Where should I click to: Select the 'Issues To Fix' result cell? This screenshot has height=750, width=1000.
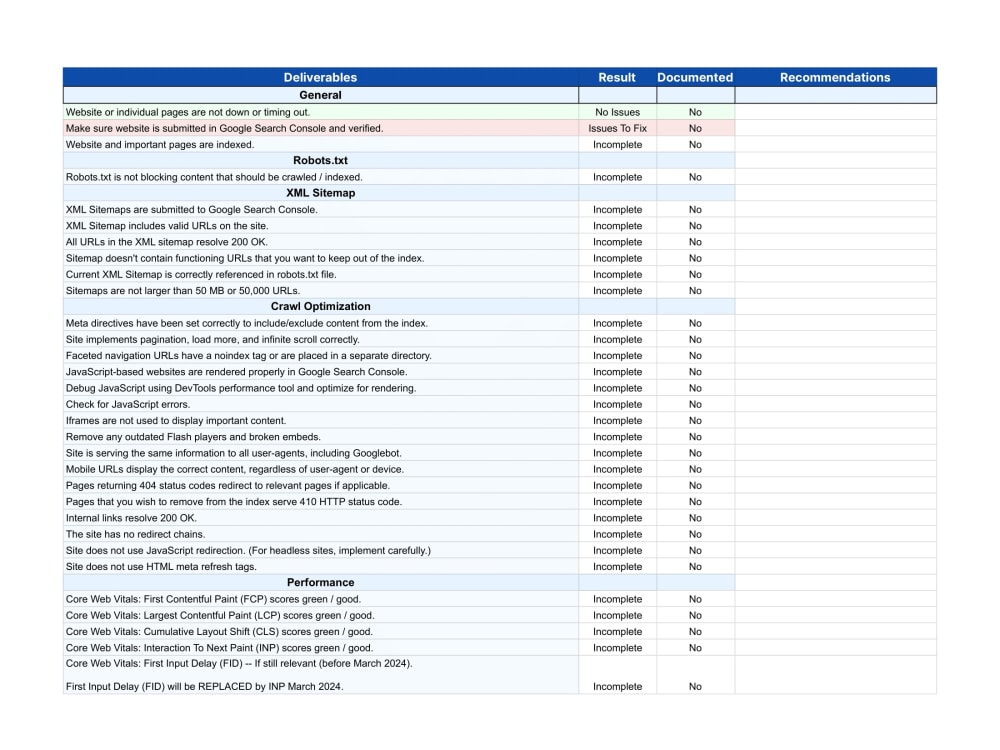pyautogui.click(x=617, y=128)
